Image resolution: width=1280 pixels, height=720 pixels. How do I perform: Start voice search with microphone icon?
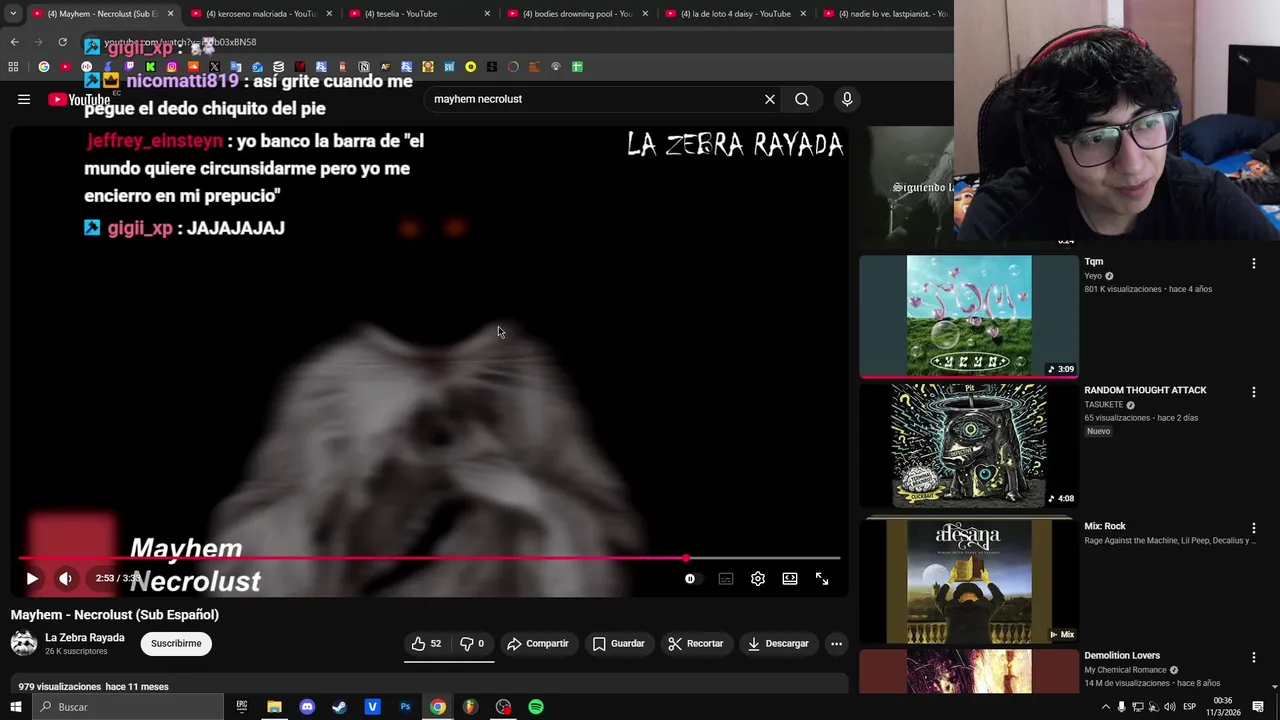pos(847,99)
